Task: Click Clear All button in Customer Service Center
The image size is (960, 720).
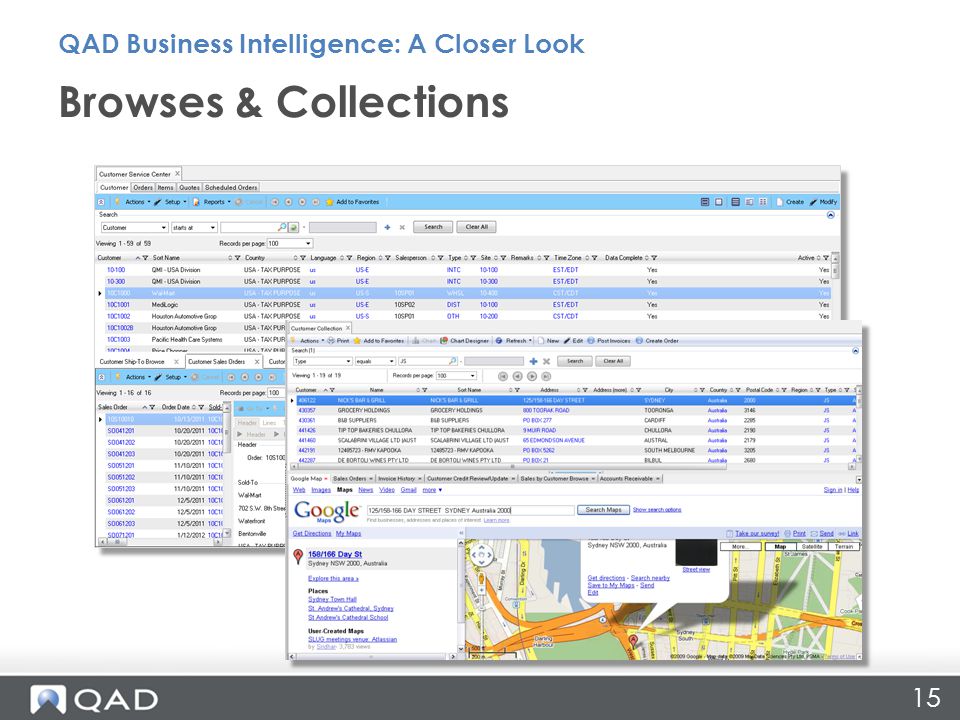Action: click(x=476, y=227)
